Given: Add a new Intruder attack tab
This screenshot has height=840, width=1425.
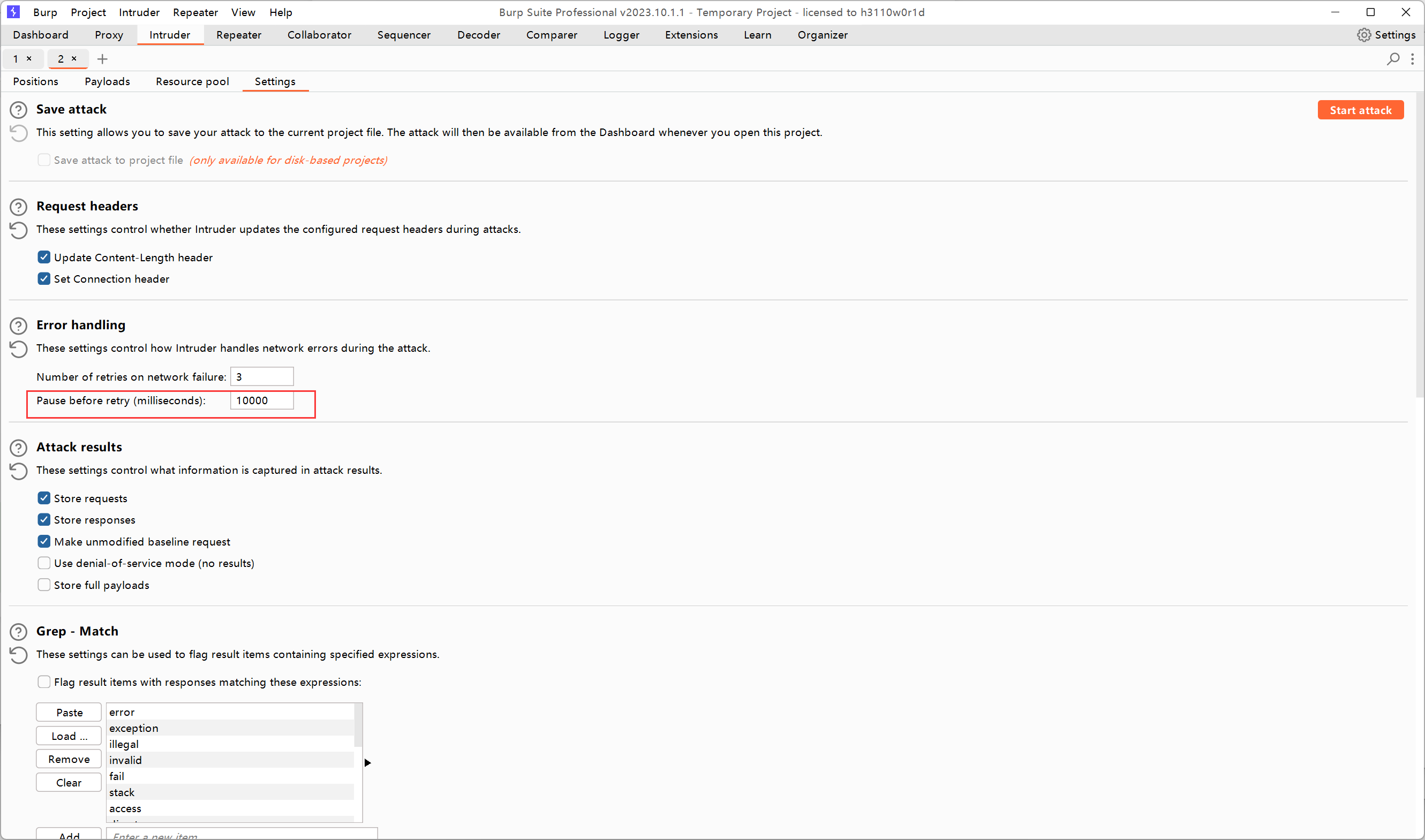Looking at the screenshot, I should [102, 59].
